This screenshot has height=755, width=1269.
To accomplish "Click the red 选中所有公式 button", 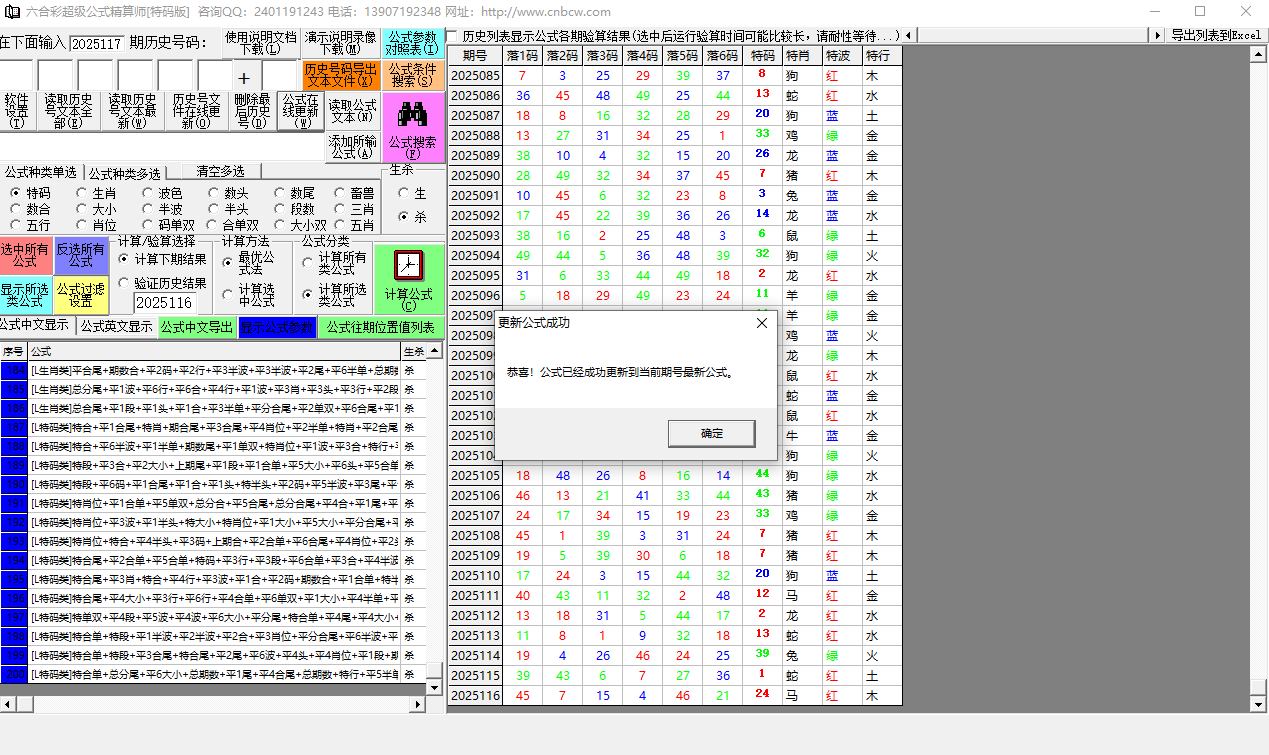I will (x=25, y=255).
